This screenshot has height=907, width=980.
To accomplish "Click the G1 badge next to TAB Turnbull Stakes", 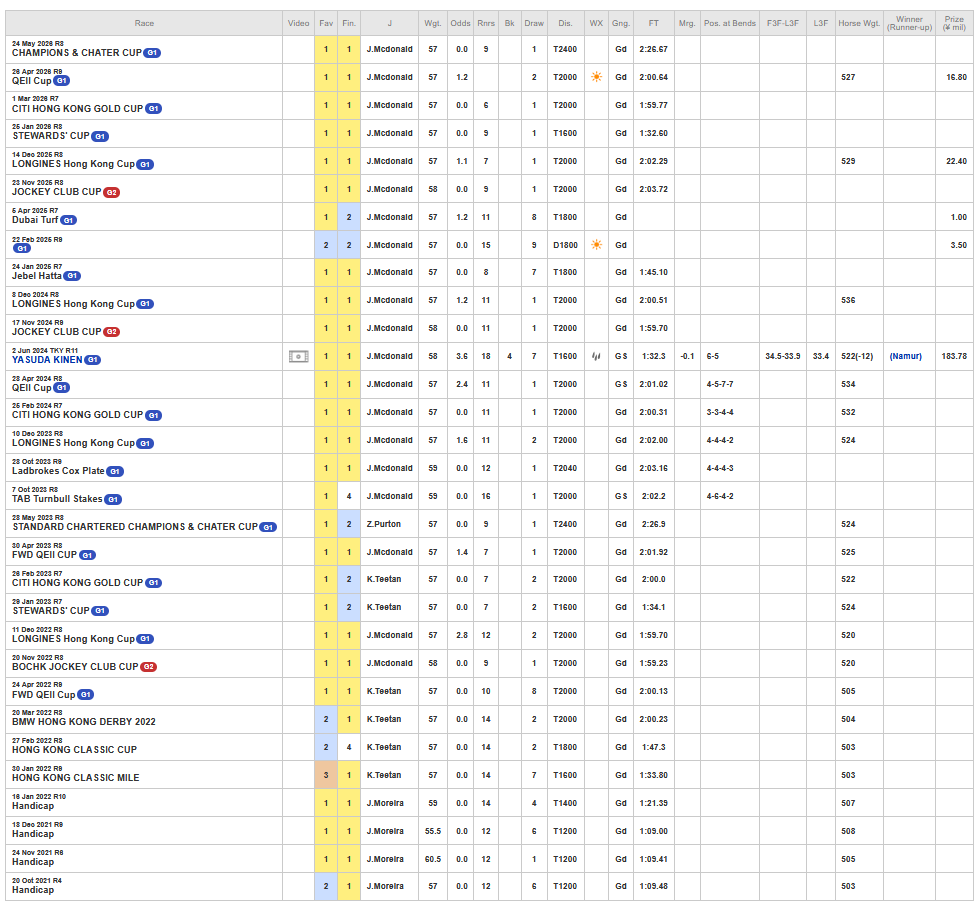I will (x=113, y=499).
